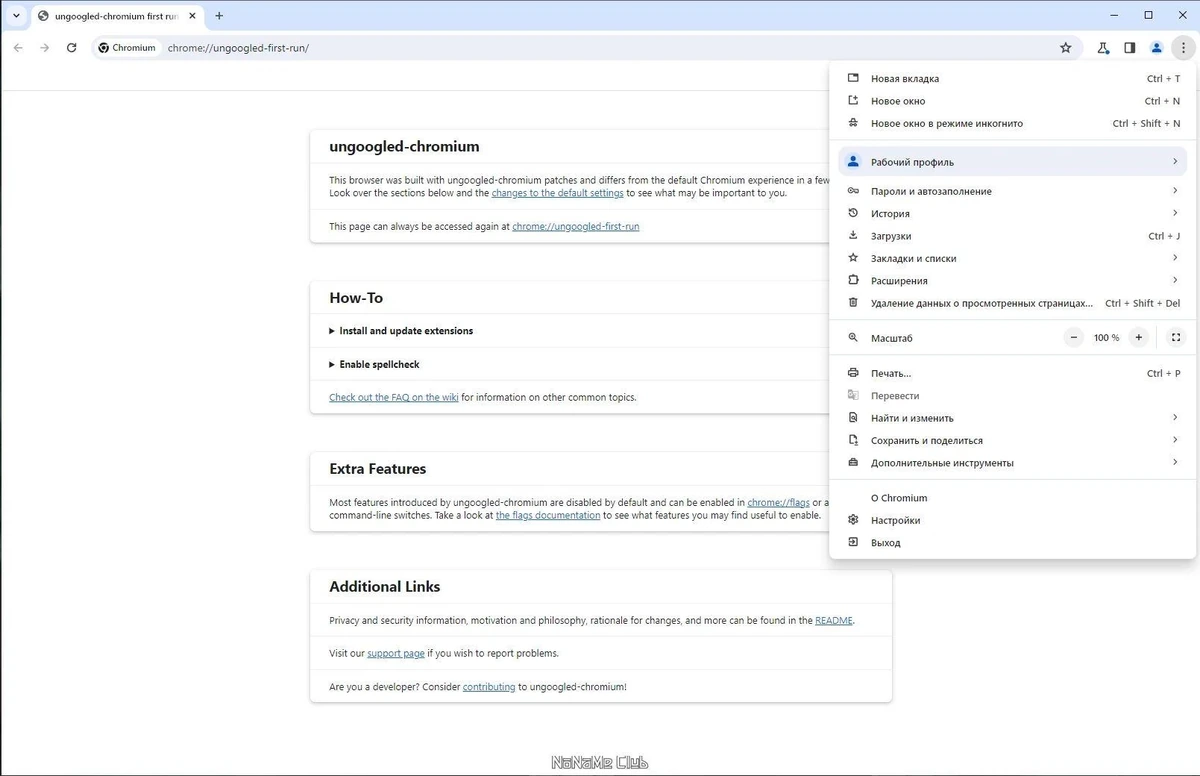Reload the page with the refresh icon

tap(71, 47)
